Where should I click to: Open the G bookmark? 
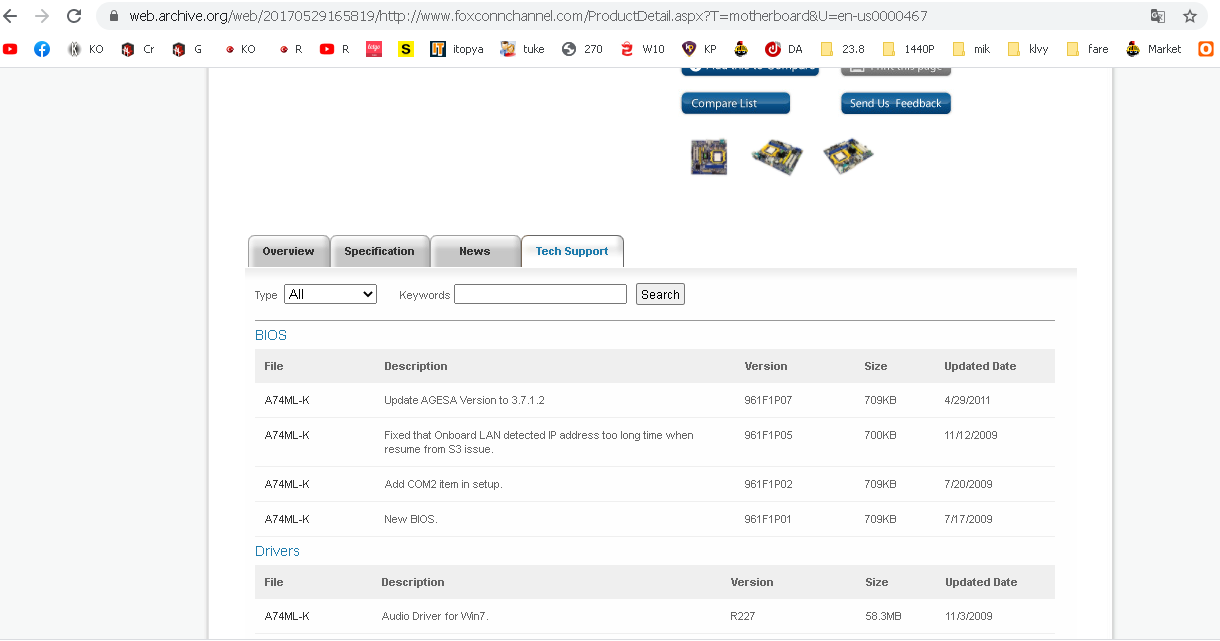(x=188, y=48)
